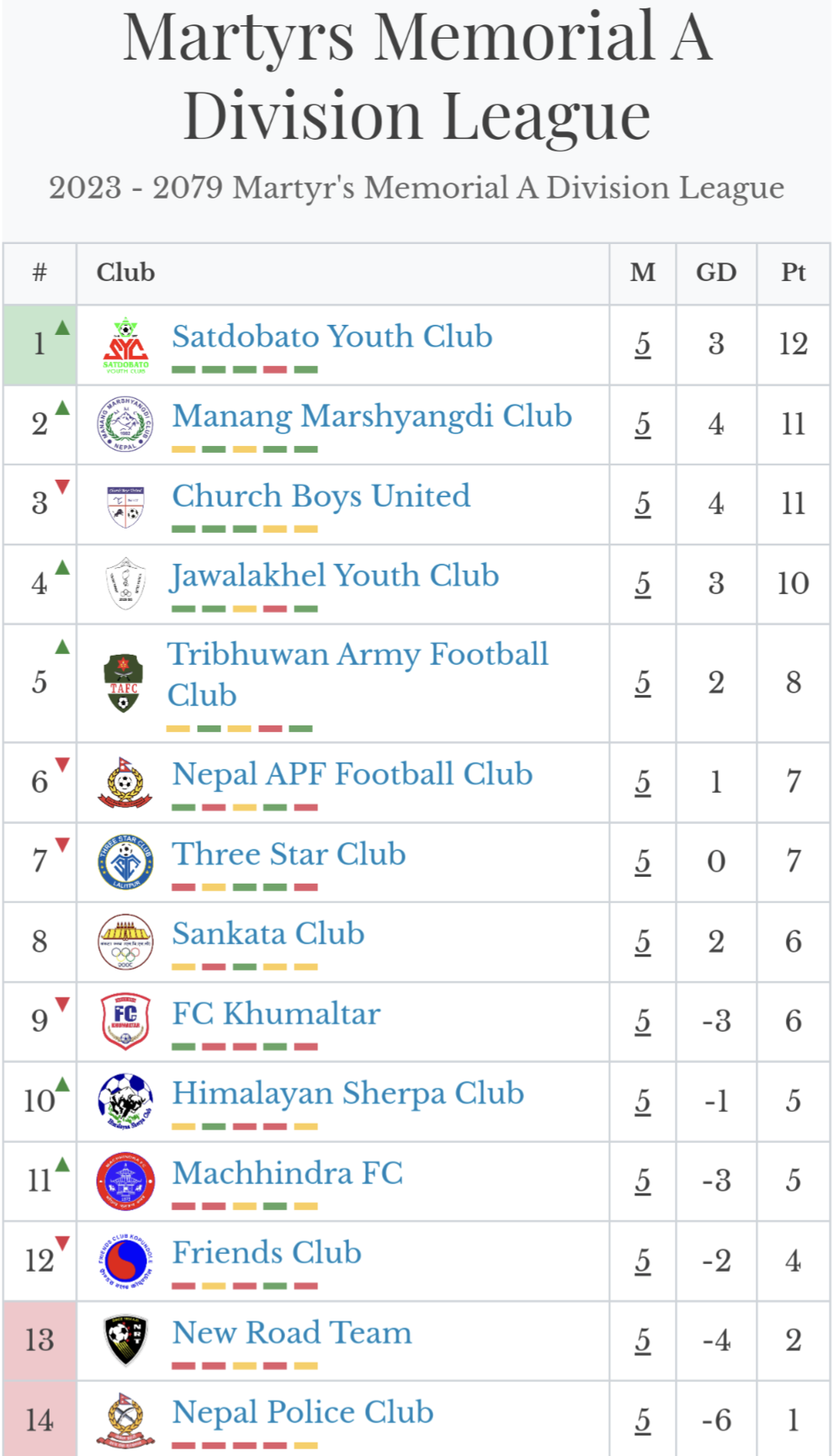
Task: Click Satdobato's red loss form indicator
Action: click(275, 369)
